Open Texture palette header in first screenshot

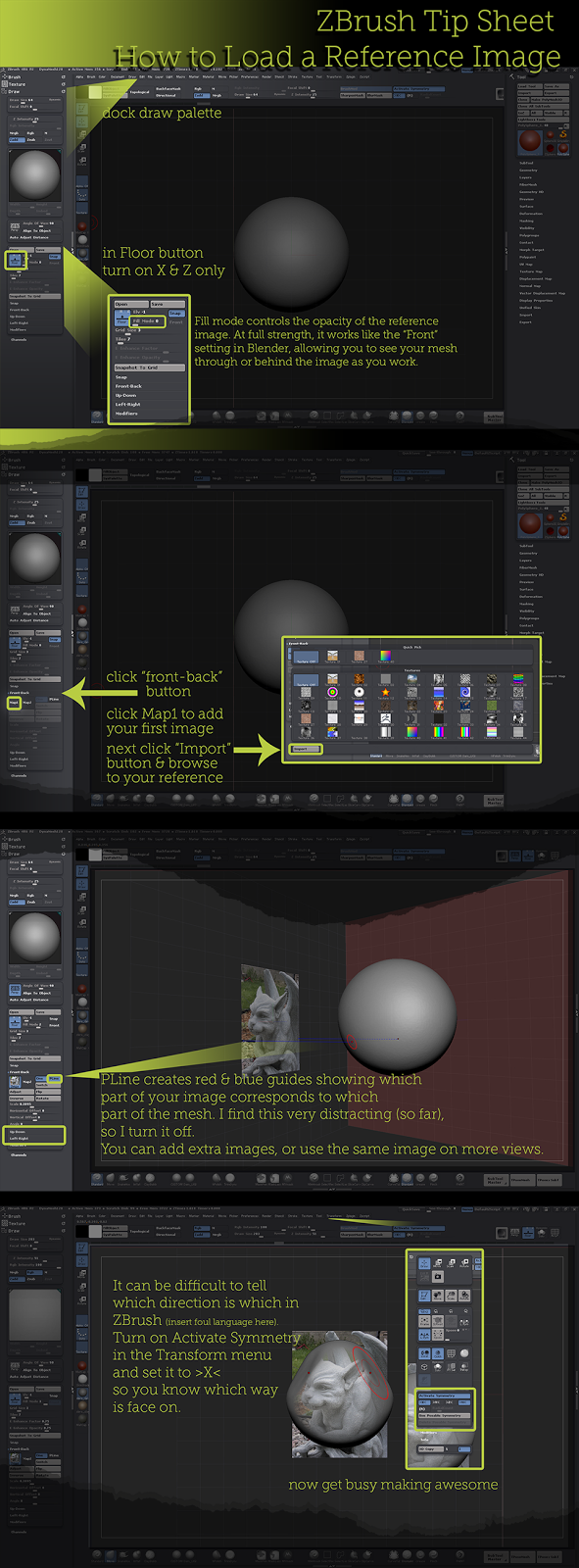(x=17, y=84)
